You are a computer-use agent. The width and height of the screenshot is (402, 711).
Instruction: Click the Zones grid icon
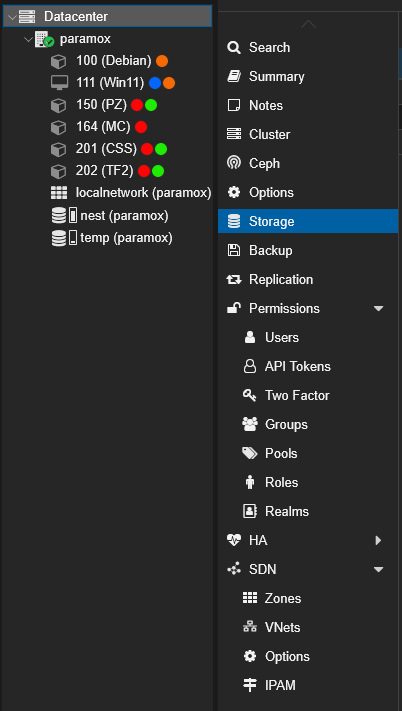coord(250,598)
